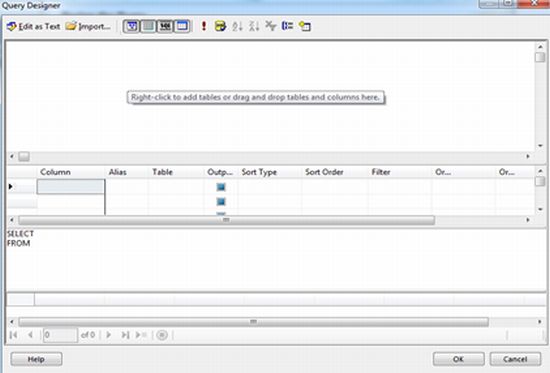This screenshot has width=550, height=373.
Task: Toggle the grid pane view
Action: (x=148, y=26)
